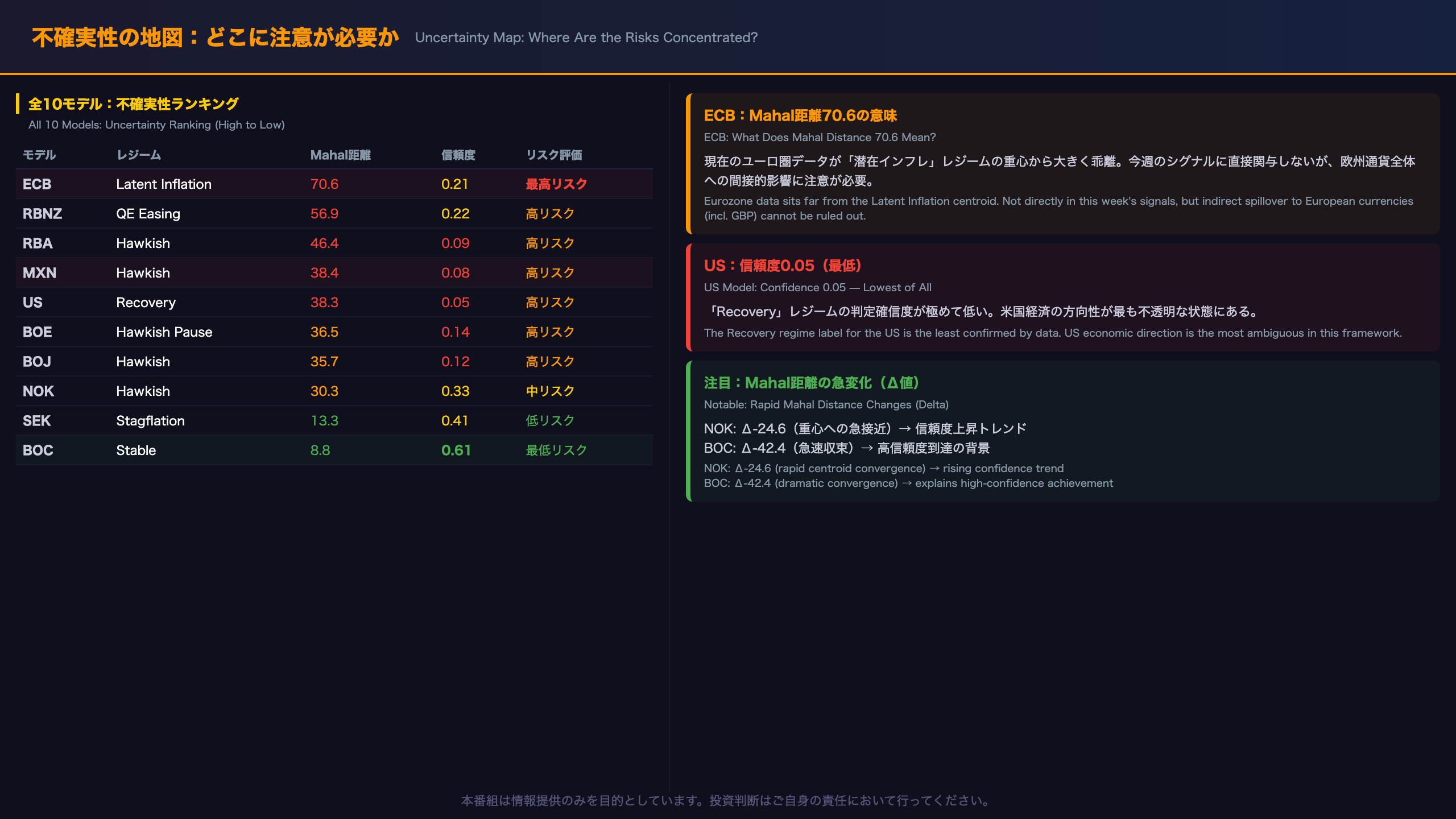
Task: Click Mahal distance value 70.6
Action: (x=324, y=184)
